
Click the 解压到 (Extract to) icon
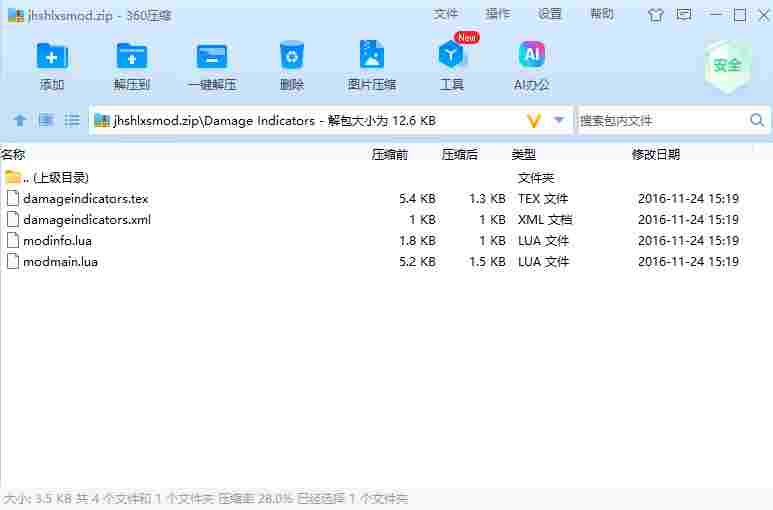132,56
